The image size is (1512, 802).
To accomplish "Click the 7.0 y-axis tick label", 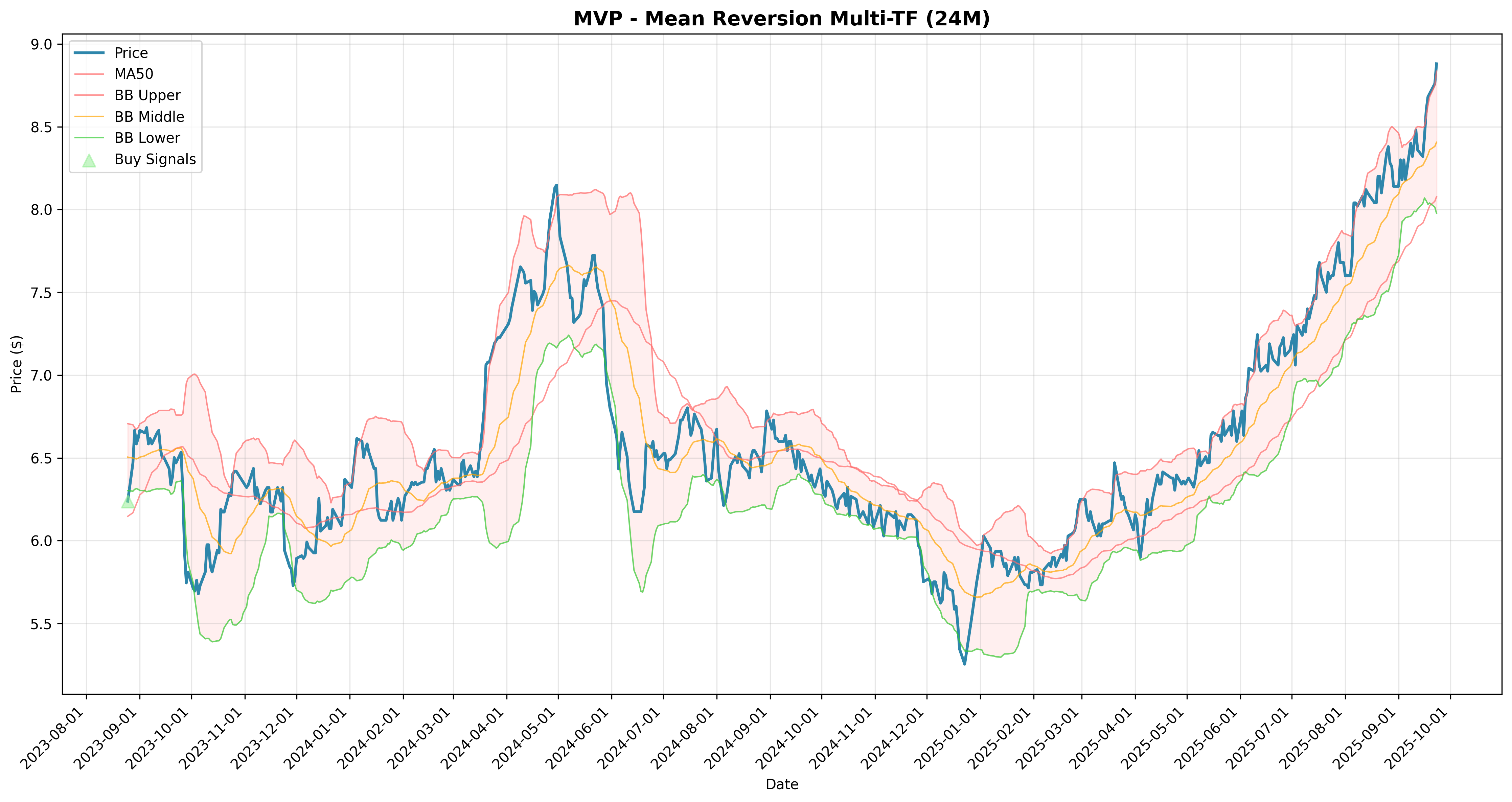I will coord(42,376).
